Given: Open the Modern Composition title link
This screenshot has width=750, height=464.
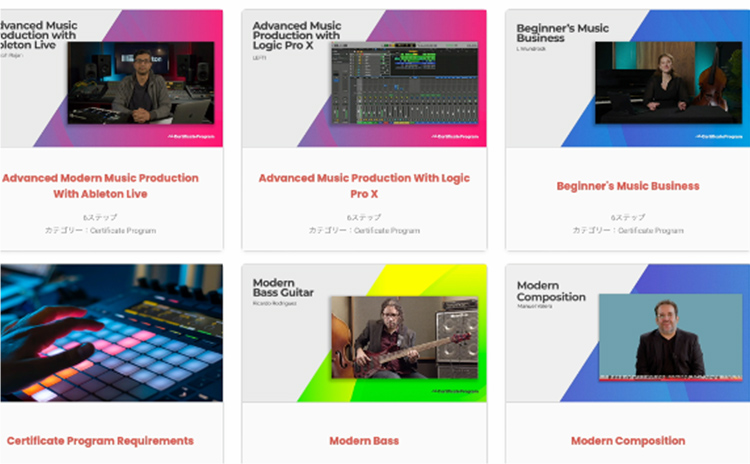Looking at the screenshot, I should tap(628, 441).
